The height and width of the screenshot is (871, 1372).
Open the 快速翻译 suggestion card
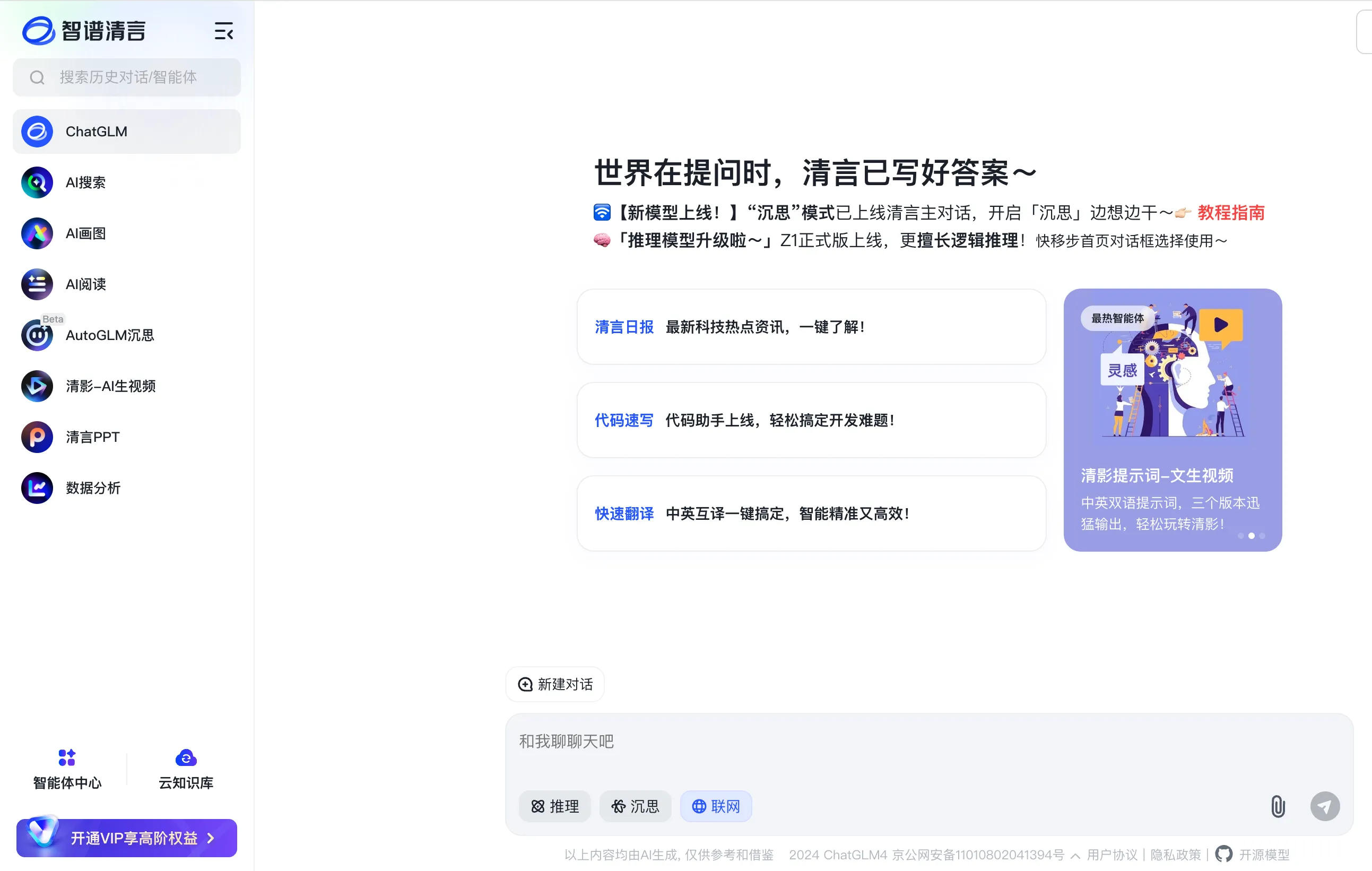[x=811, y=514]
